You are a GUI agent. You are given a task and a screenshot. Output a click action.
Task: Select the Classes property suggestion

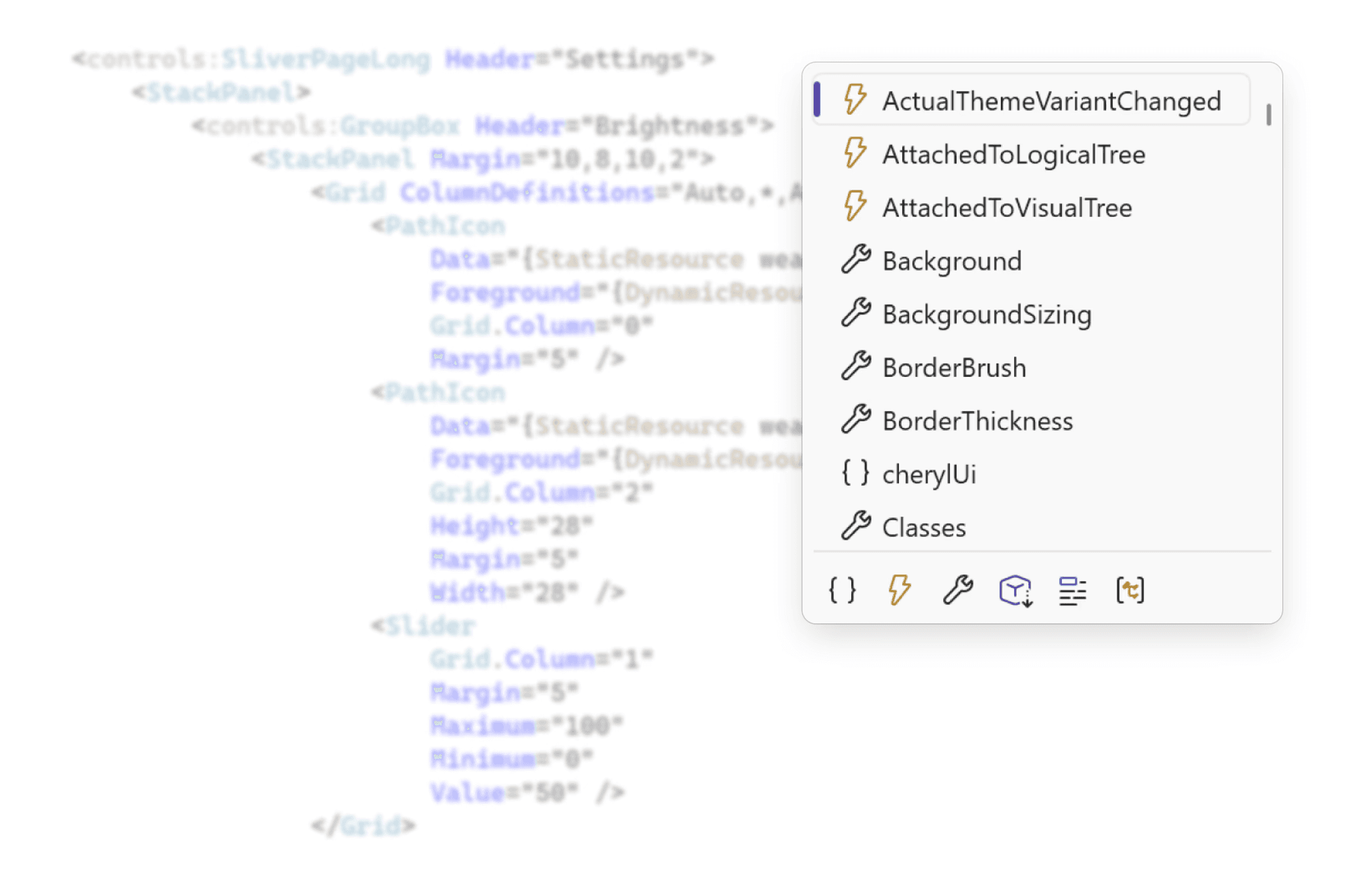[923, 527]
